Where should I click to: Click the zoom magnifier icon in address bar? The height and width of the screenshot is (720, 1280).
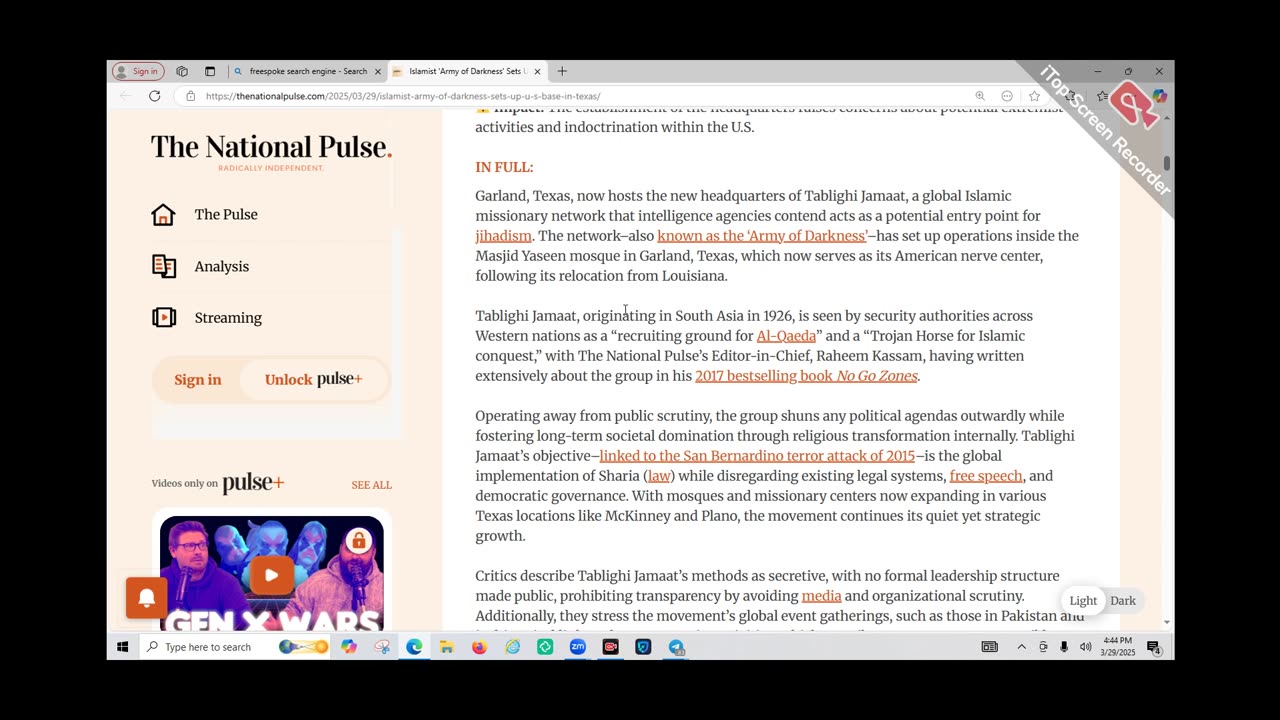980,96
